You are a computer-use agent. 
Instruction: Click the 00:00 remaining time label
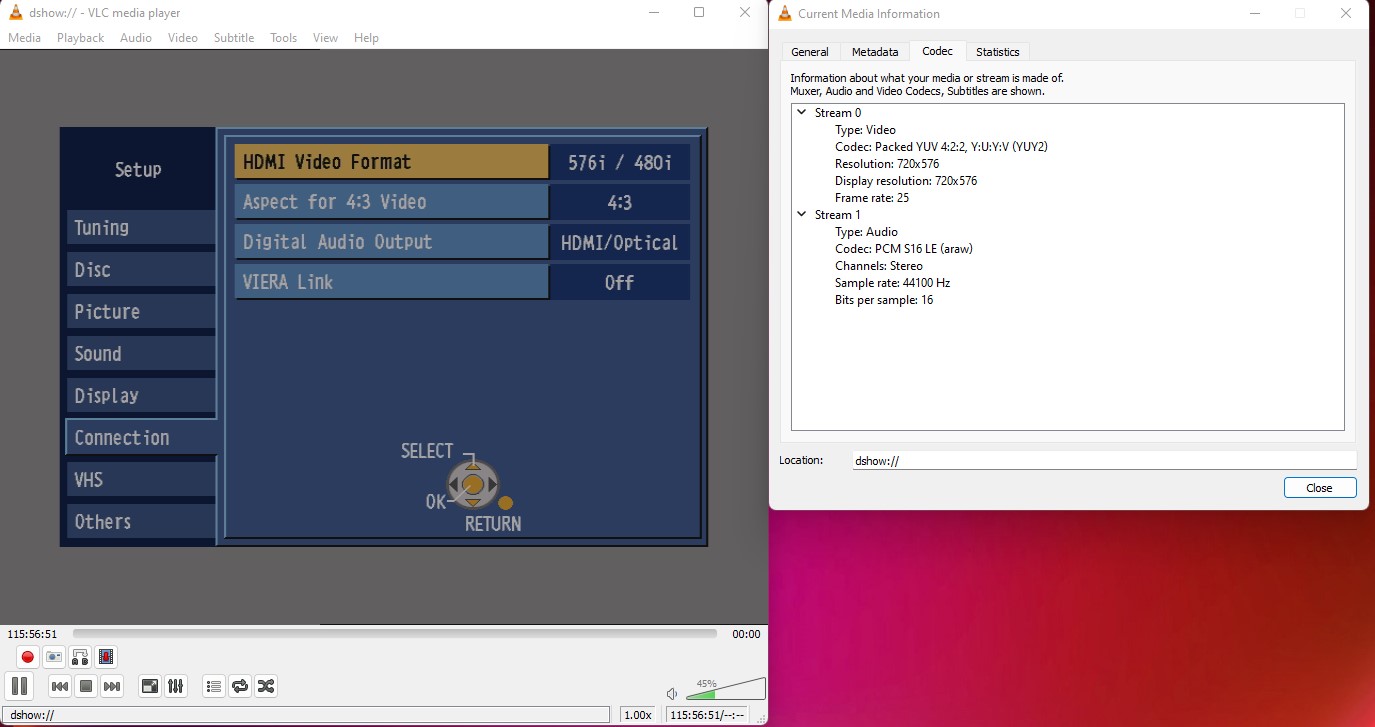click(746, 634)
